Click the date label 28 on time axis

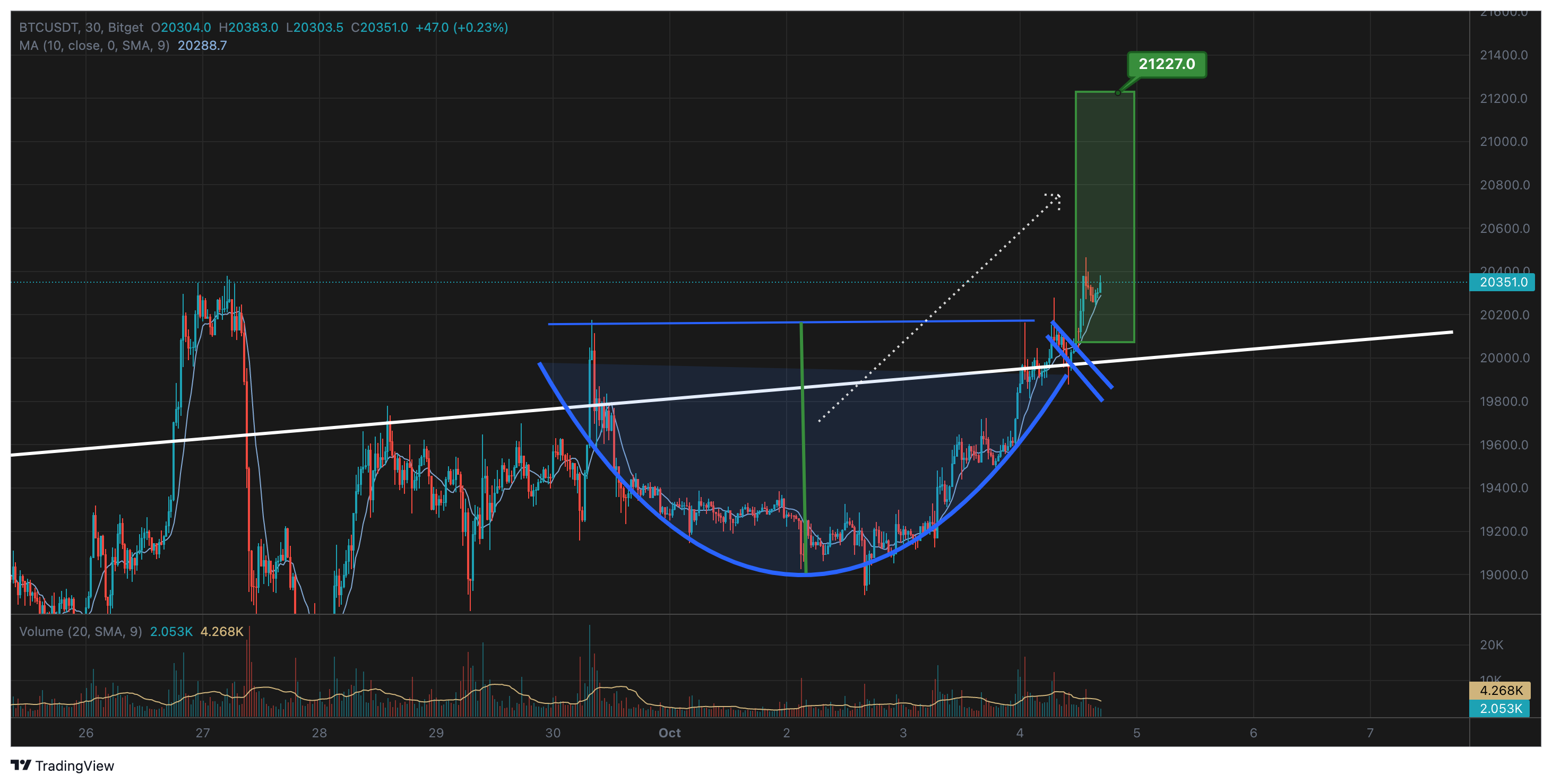pos(320,733)
